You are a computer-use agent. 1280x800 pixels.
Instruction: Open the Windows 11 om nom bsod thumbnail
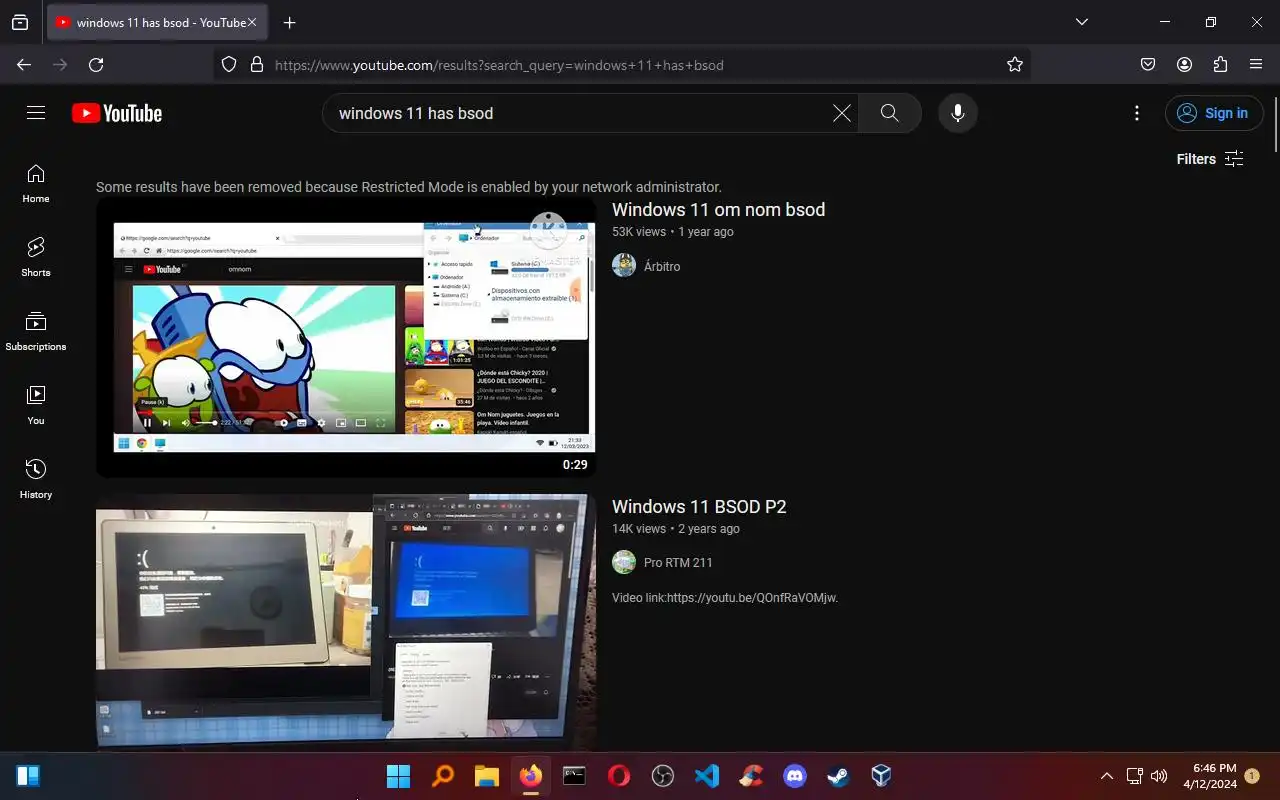click(346, 337)
